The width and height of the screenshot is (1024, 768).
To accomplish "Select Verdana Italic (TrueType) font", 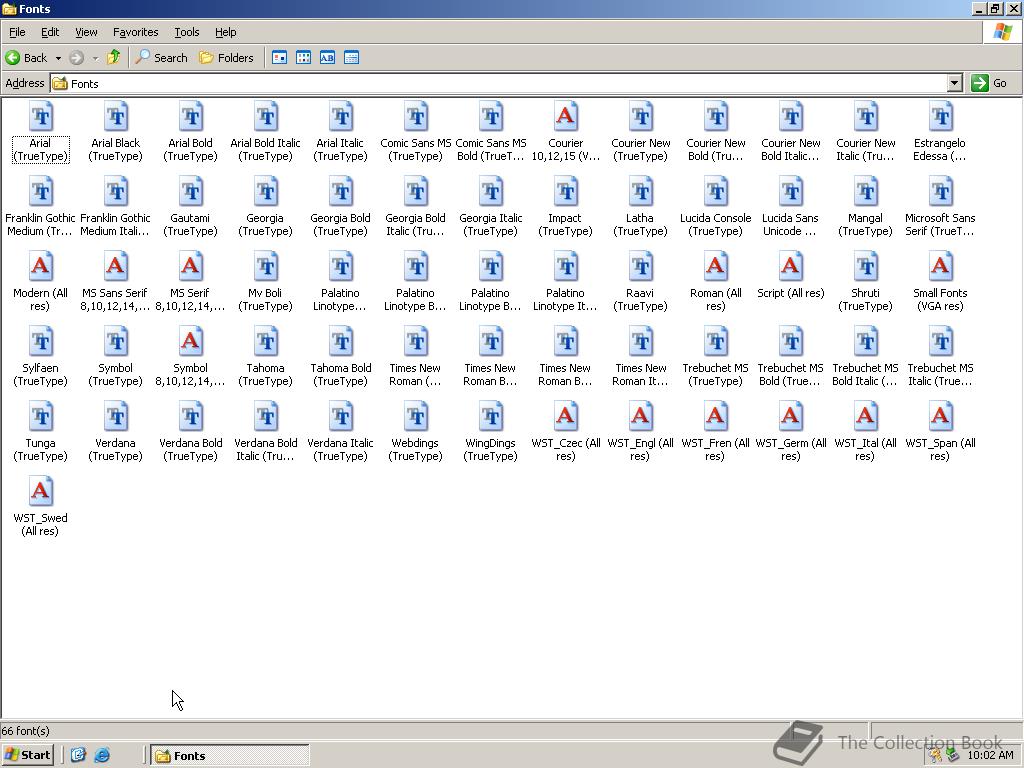I will [x=341, y=417].
